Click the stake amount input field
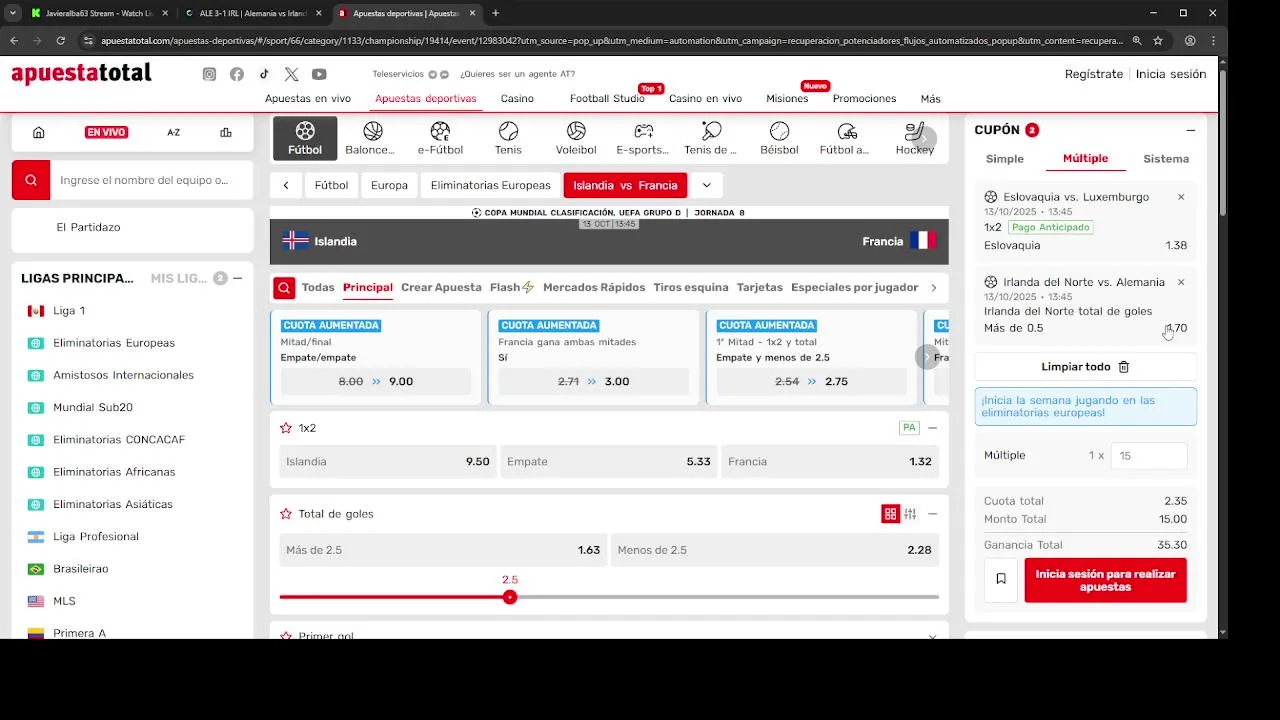The height and width of the screenshot is (720, 1280). [1149, 456]
